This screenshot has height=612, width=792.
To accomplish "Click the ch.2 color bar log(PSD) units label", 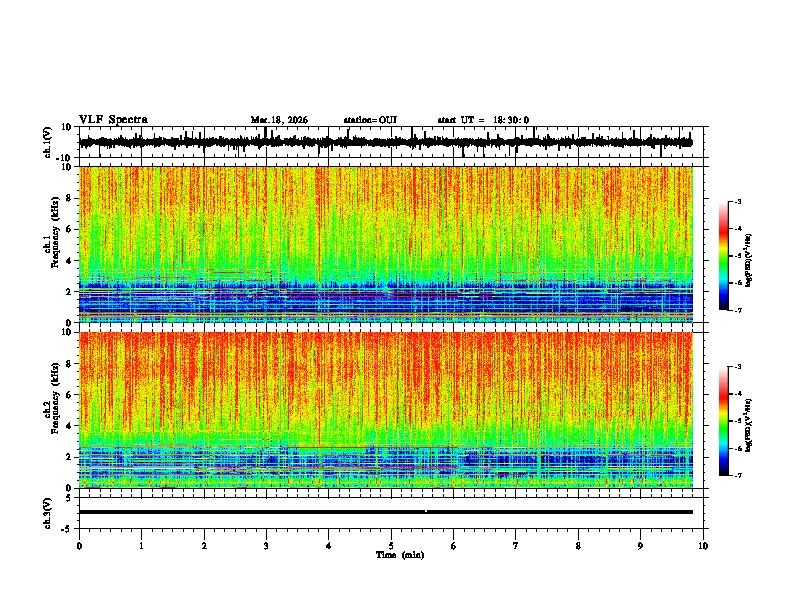I will point(749,425).
